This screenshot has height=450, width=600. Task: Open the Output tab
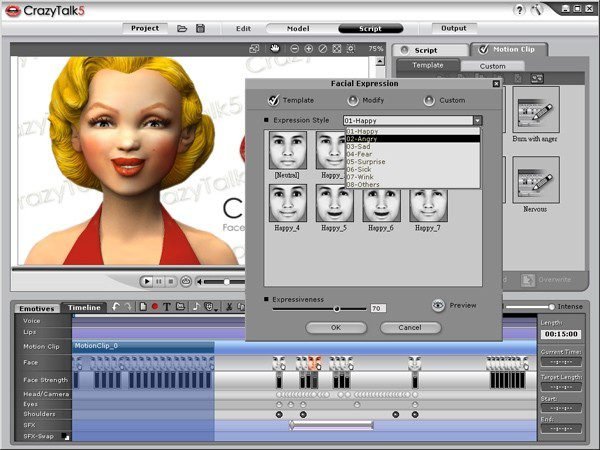tap(454, 28)
